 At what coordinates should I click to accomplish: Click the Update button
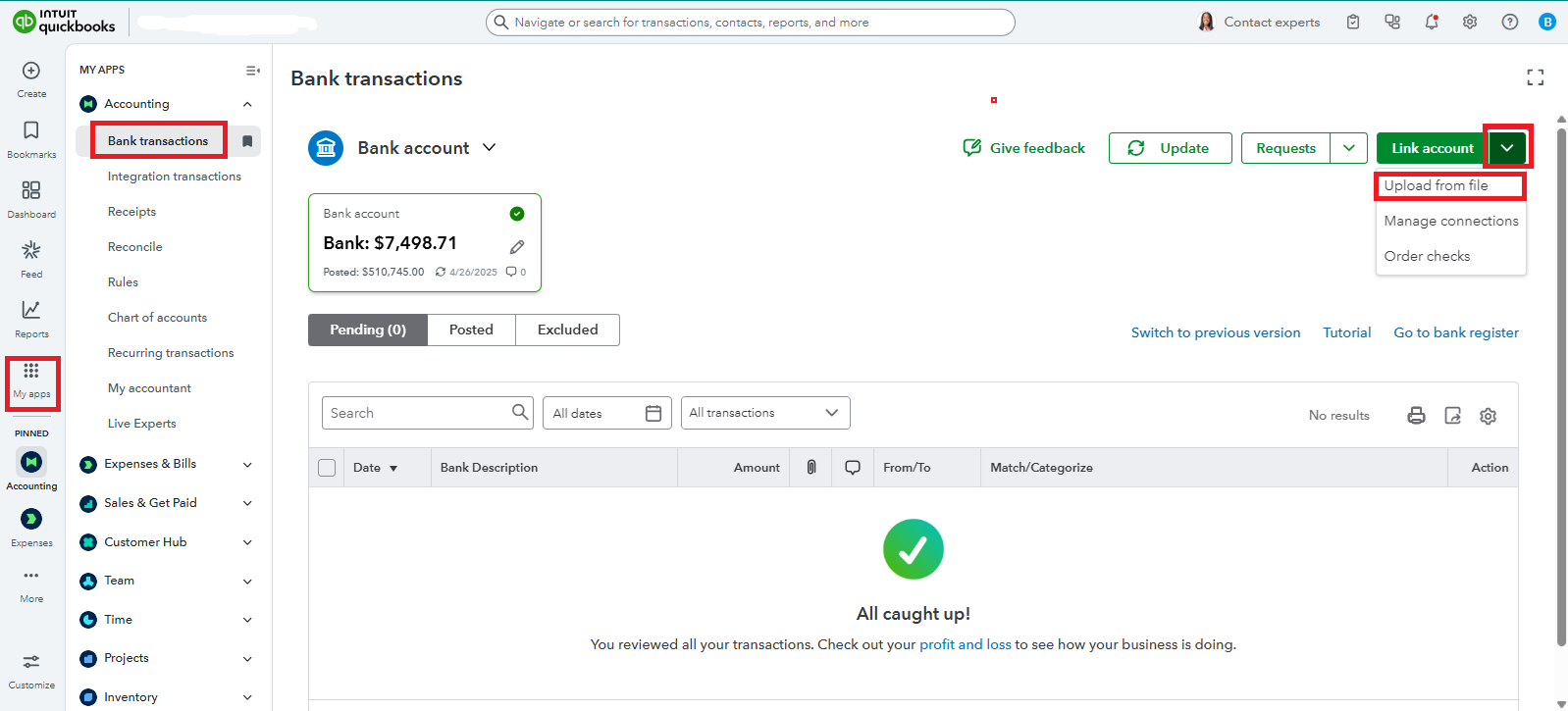tap(1170, 148)
